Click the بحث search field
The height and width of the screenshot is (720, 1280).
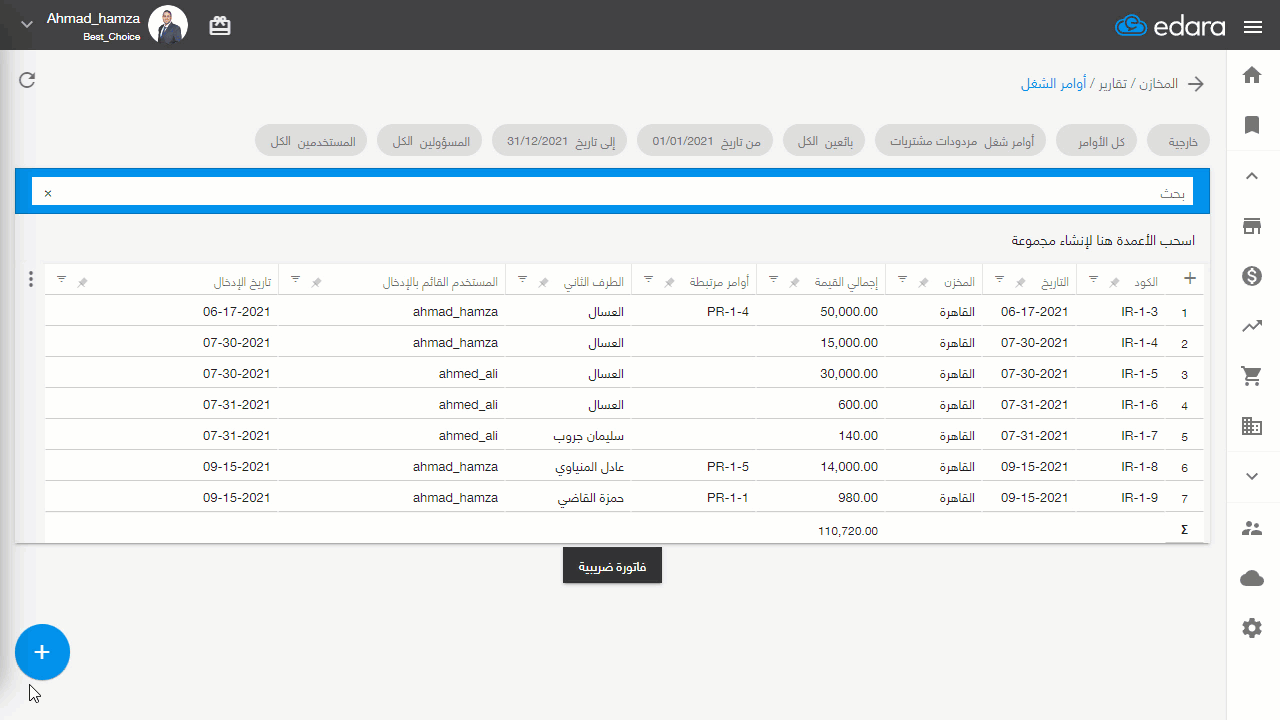[612, 192]
